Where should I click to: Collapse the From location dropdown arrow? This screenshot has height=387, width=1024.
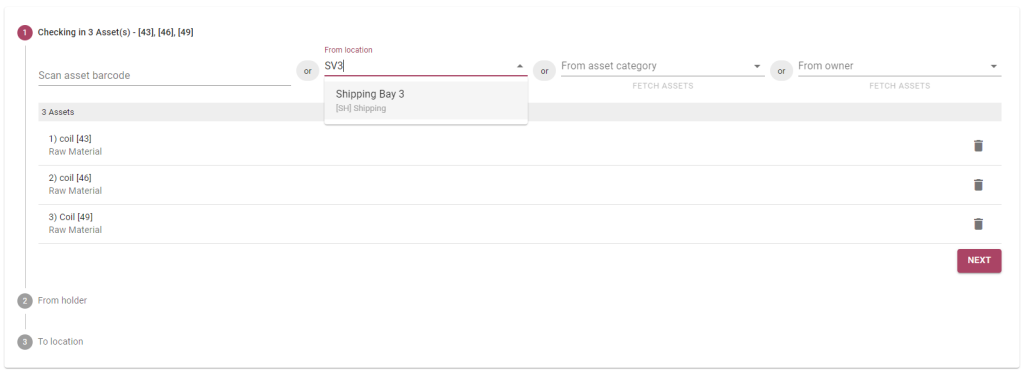(520, 66)
